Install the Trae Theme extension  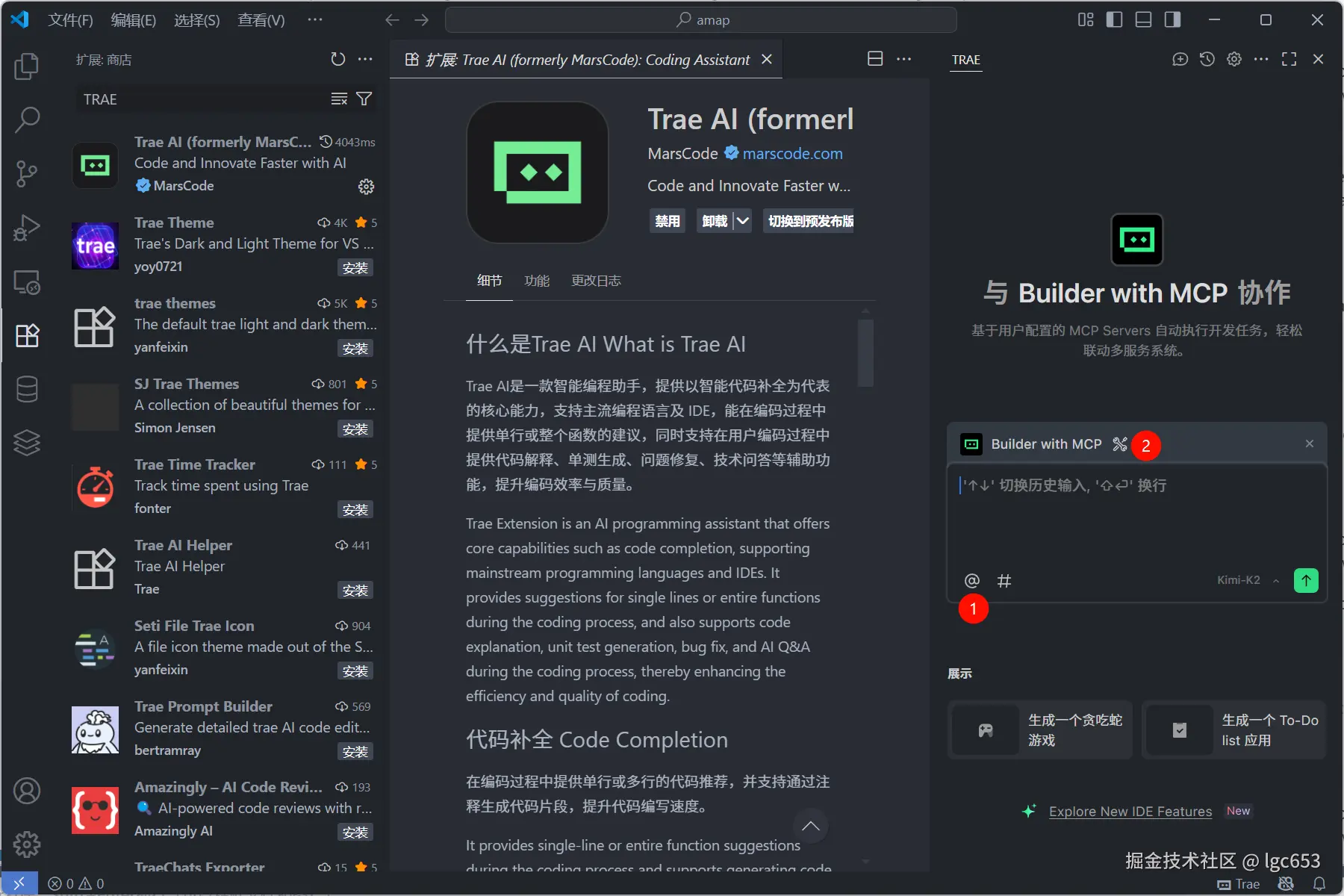click(x=355, y=268)
